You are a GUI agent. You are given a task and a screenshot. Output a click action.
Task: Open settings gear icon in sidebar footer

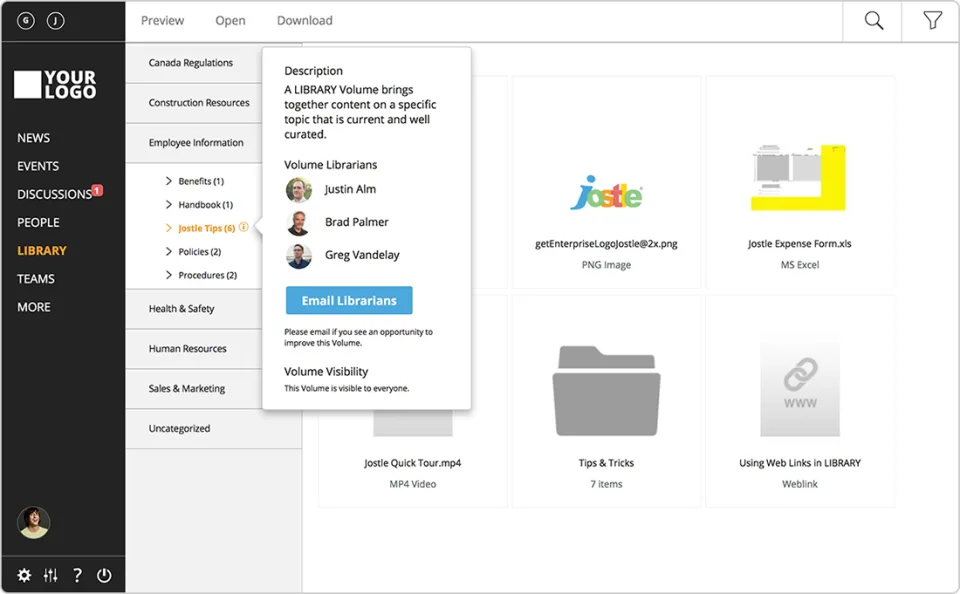click(24, 575)
